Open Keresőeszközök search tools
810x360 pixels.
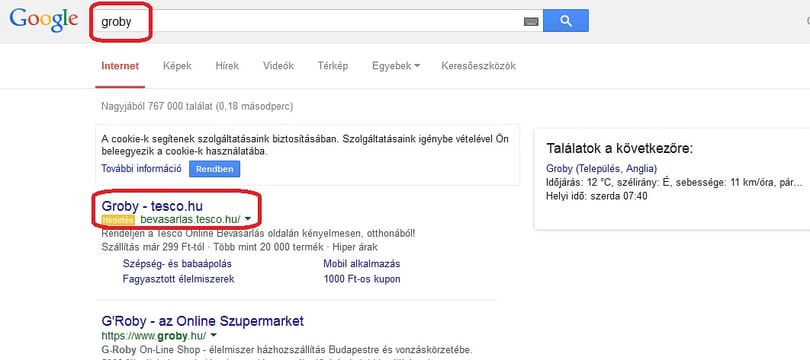pyautogui.click(x=478, y=66)
